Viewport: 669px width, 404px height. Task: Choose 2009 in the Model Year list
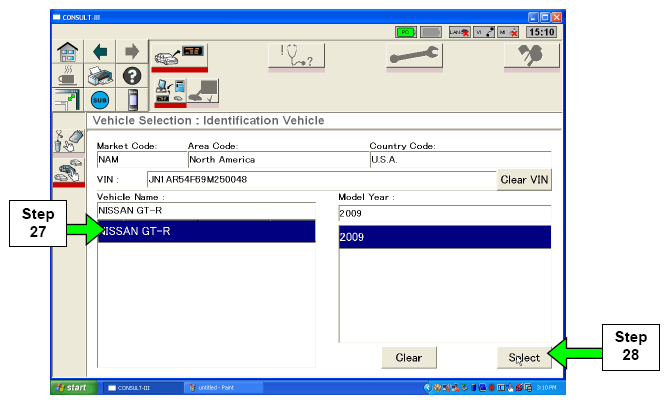click(444, 237)
